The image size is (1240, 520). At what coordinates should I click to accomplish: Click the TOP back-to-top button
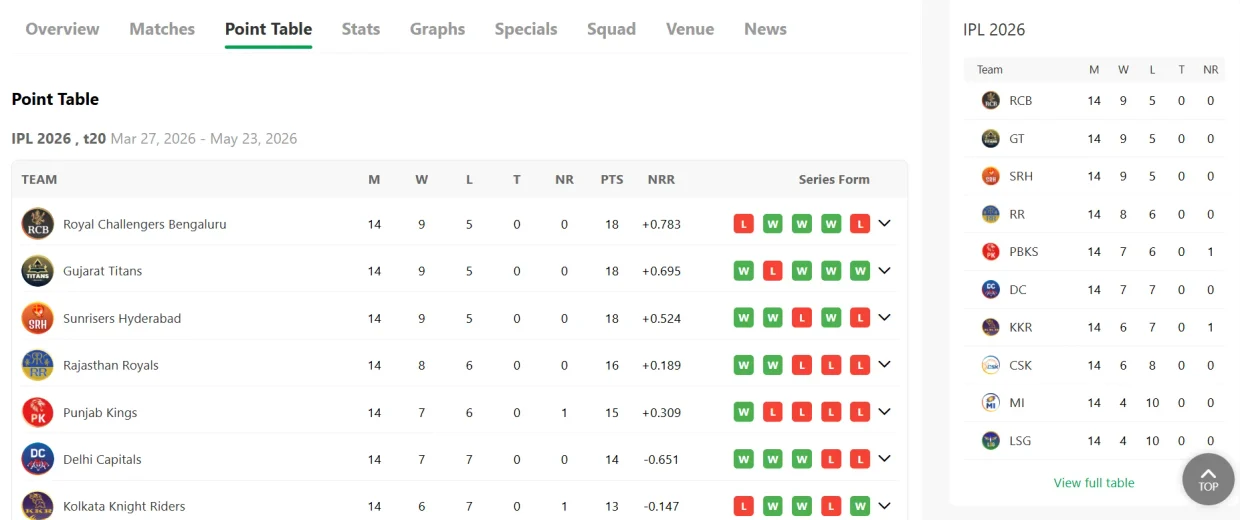coord(1208,479)
